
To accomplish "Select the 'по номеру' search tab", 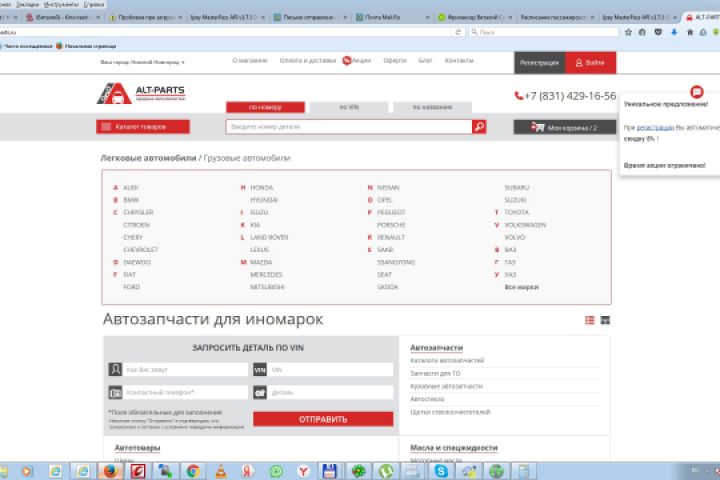I will [x=265, y=107].
